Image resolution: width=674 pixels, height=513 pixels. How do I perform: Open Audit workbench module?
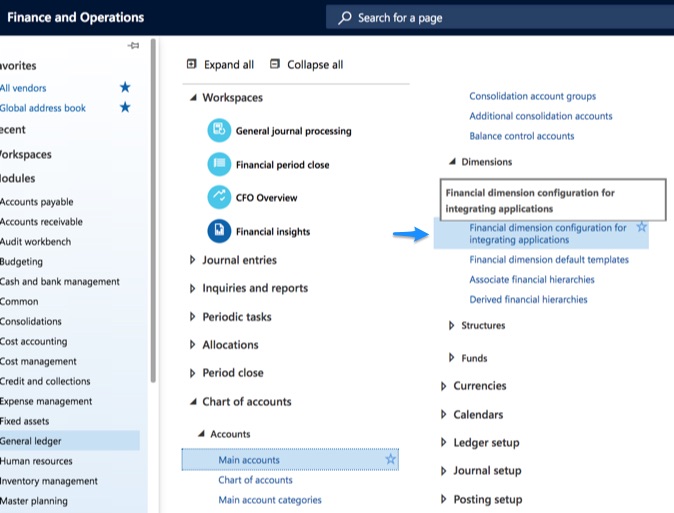35,241
